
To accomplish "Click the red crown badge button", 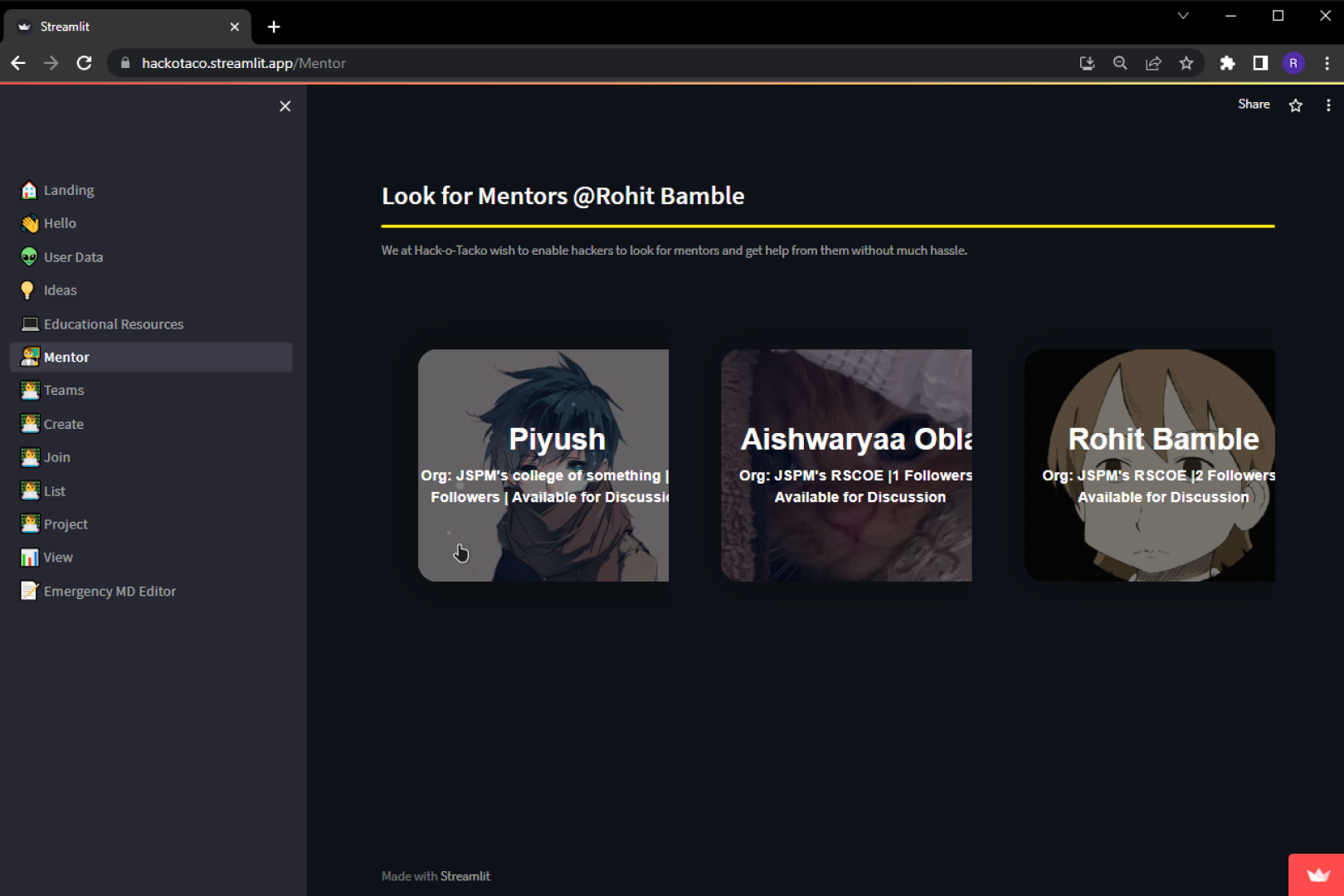I will point(1317,874).
